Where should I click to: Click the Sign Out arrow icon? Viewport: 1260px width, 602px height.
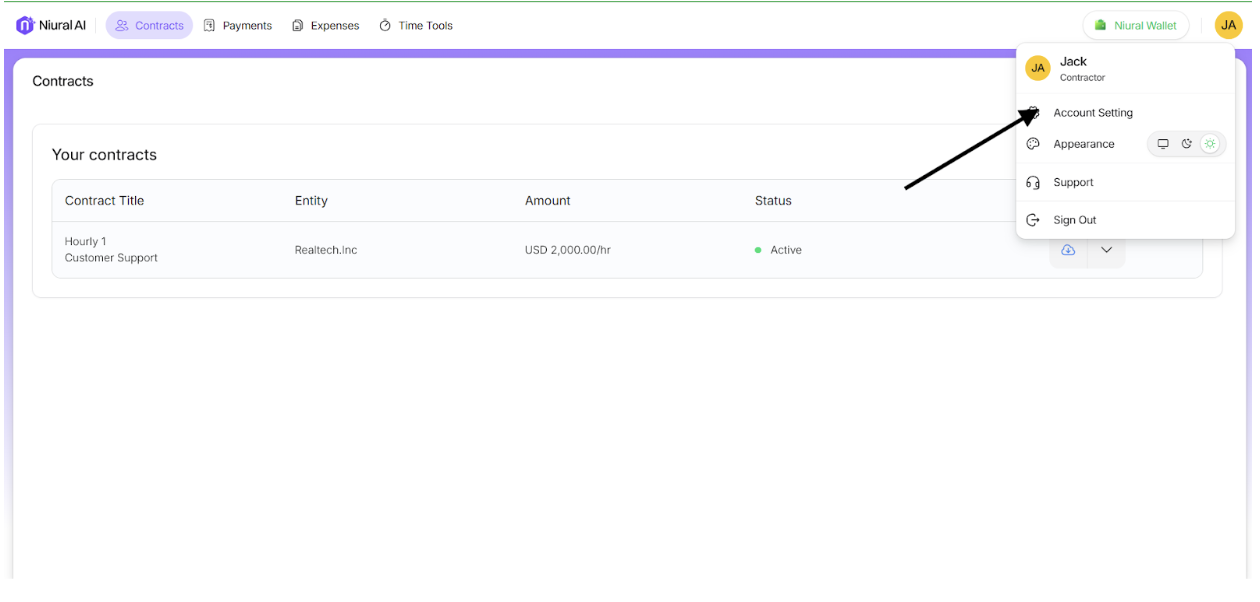(1033, 220)
